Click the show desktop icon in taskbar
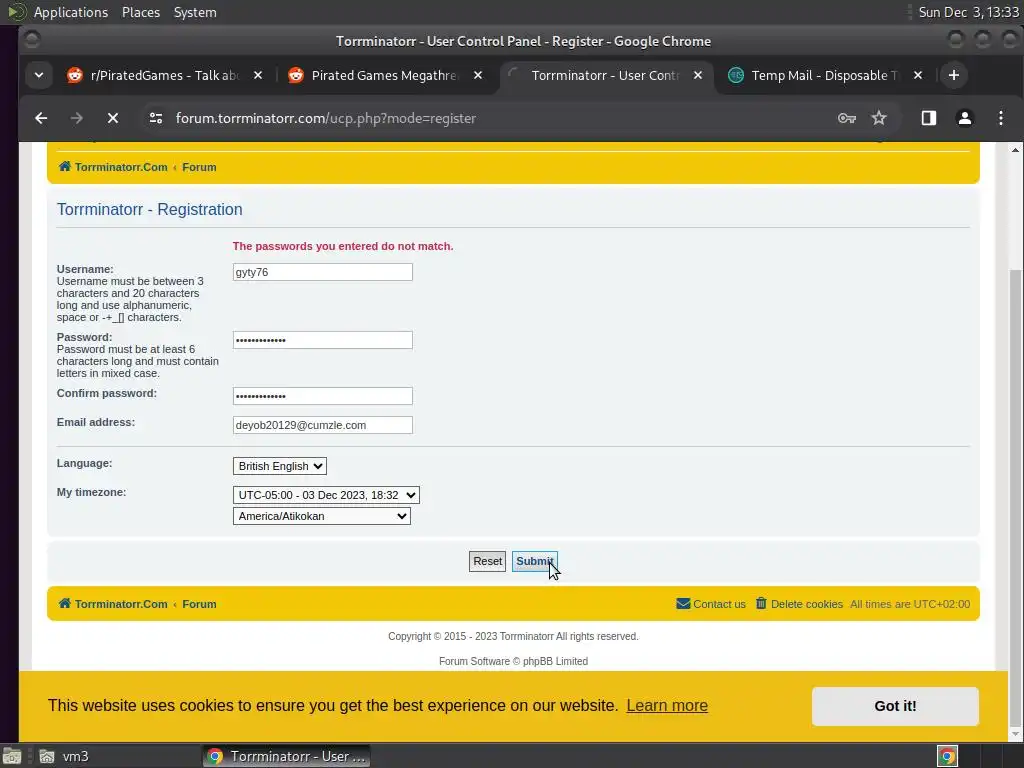The width and height of the screenshot is (1024, 768). coord(12,756)
